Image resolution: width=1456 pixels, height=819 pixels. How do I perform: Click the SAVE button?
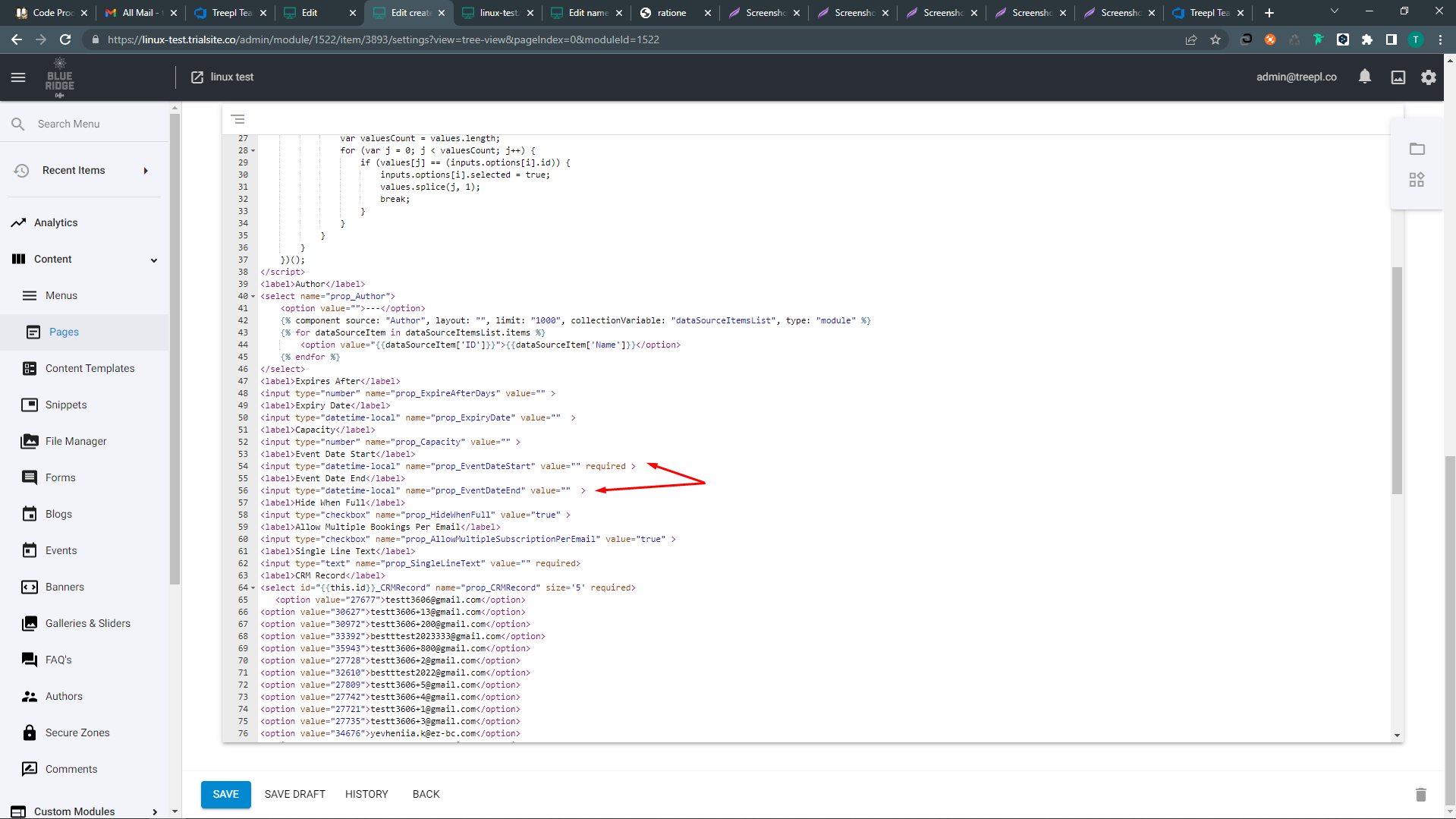226,795
